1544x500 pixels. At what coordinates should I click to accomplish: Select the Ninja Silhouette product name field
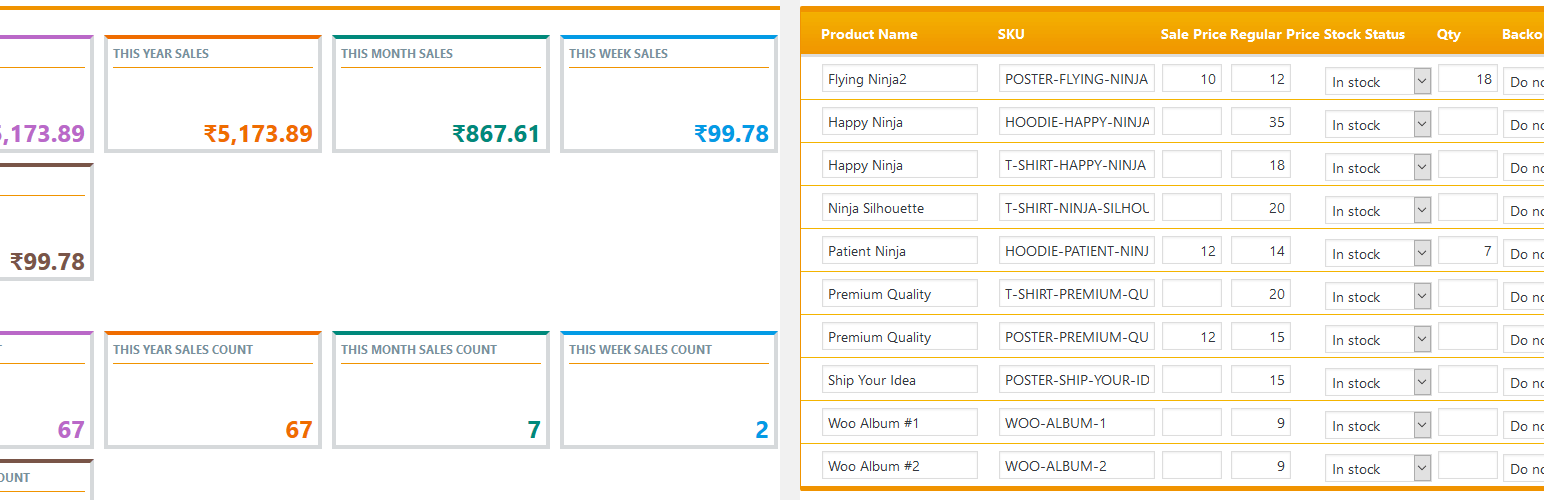click(x=900, y=208)
